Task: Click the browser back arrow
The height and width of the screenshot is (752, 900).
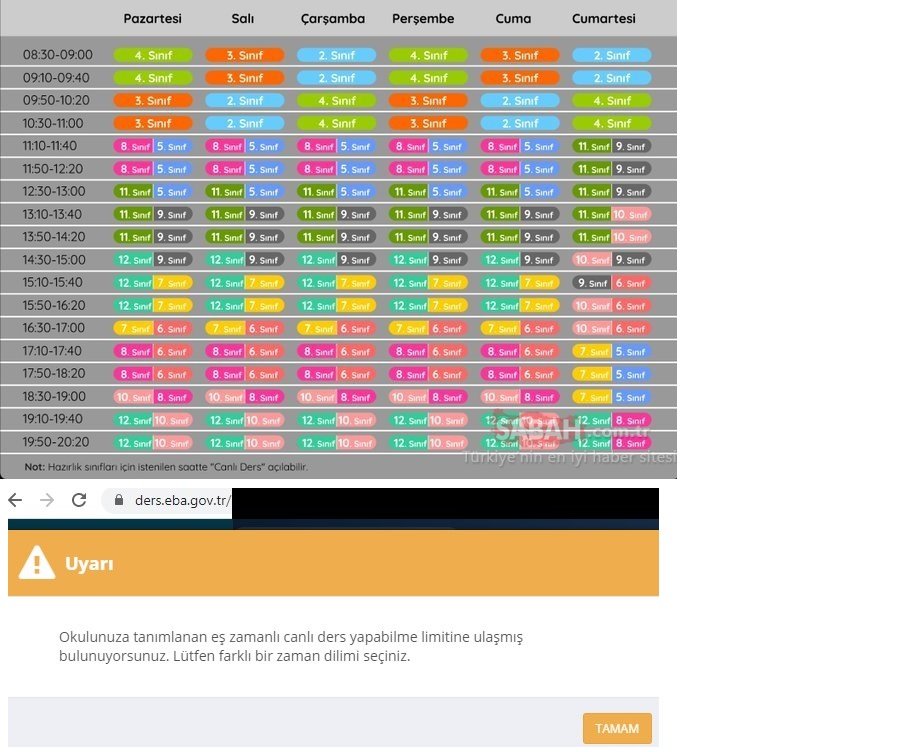Action: click(15, 500)
